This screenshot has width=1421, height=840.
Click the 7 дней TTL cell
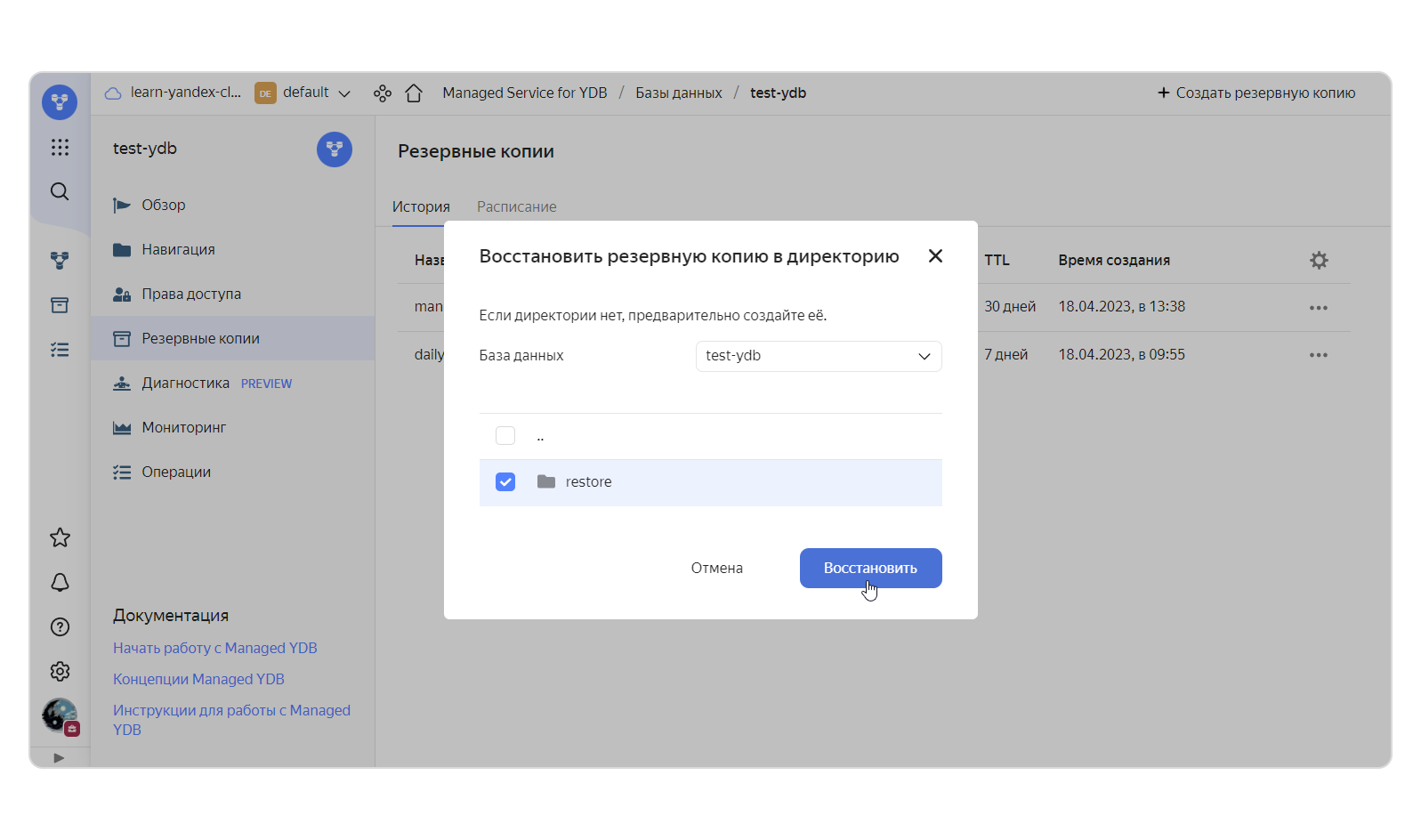coord(1005,354)
